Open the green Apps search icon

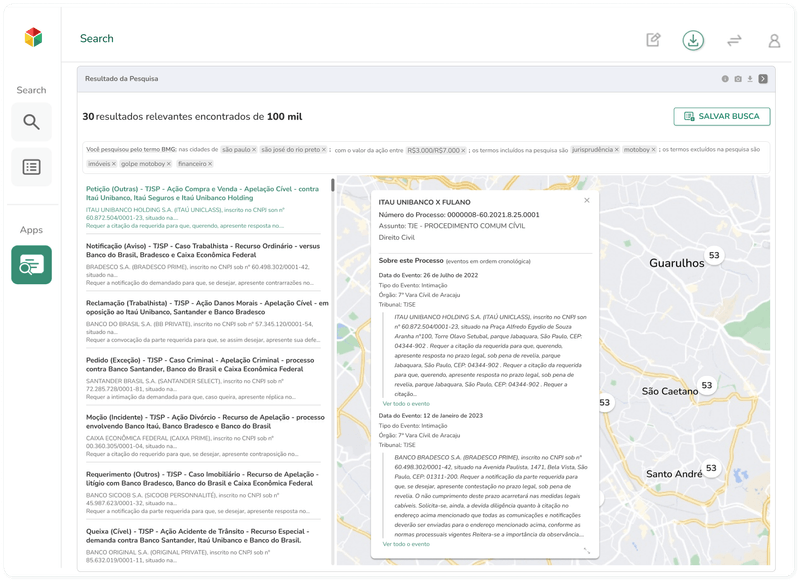click(x=32, y=265)
